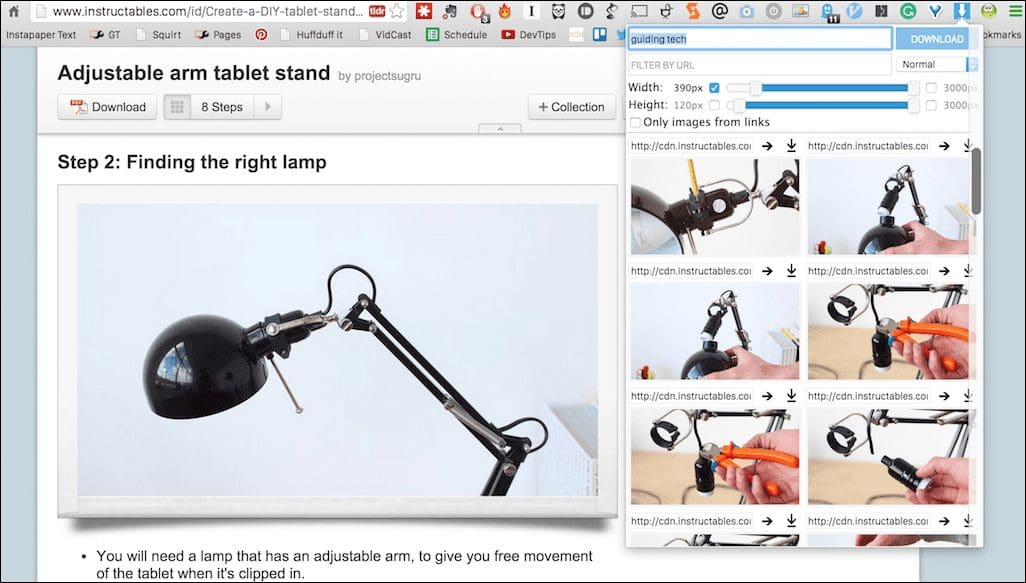Open the Huffduff it bookmark
The height and width of the screenshot is (583, 1026).
tap(311, 35)
